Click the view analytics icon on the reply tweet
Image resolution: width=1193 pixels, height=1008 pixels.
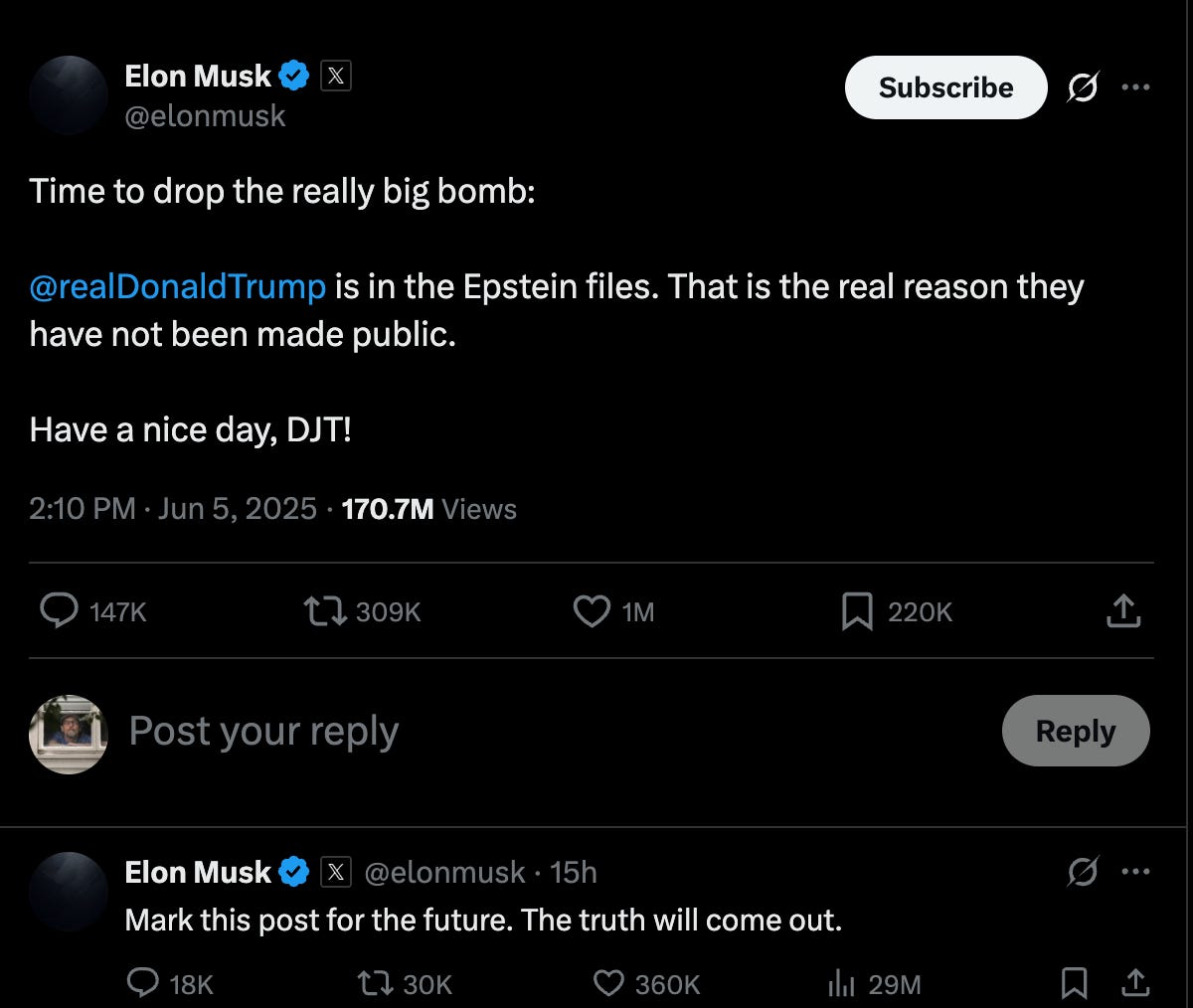click(841, 984)
